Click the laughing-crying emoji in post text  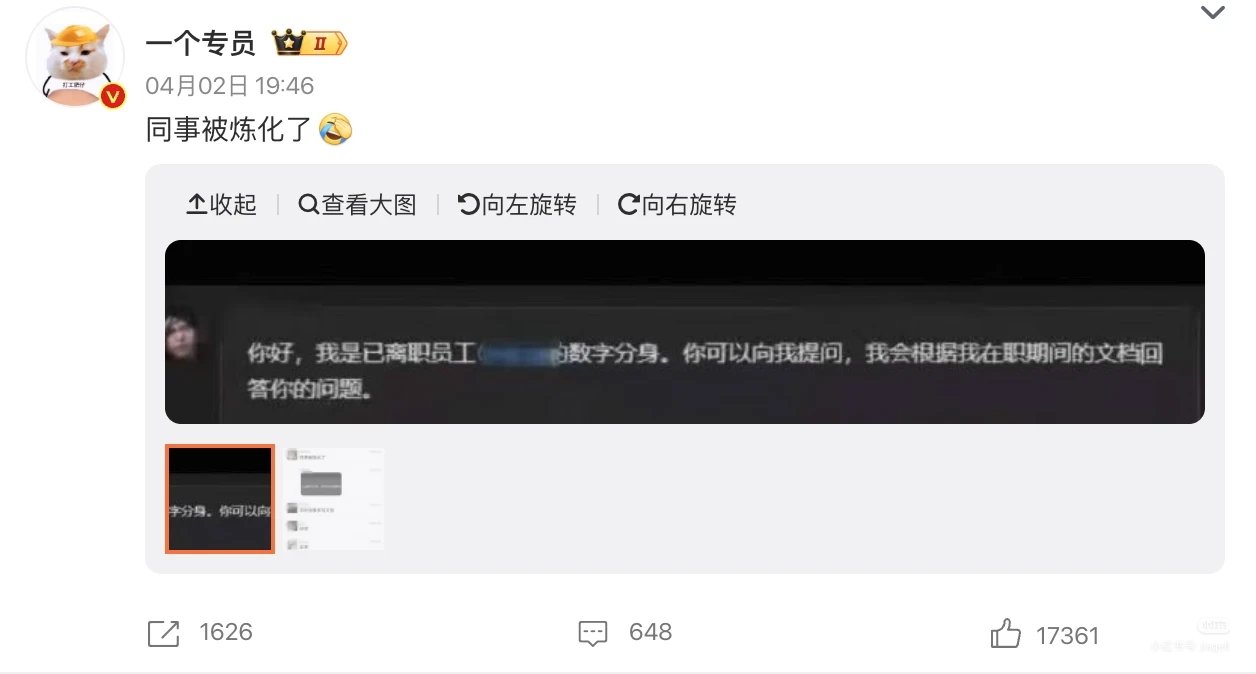click(336, 130)
